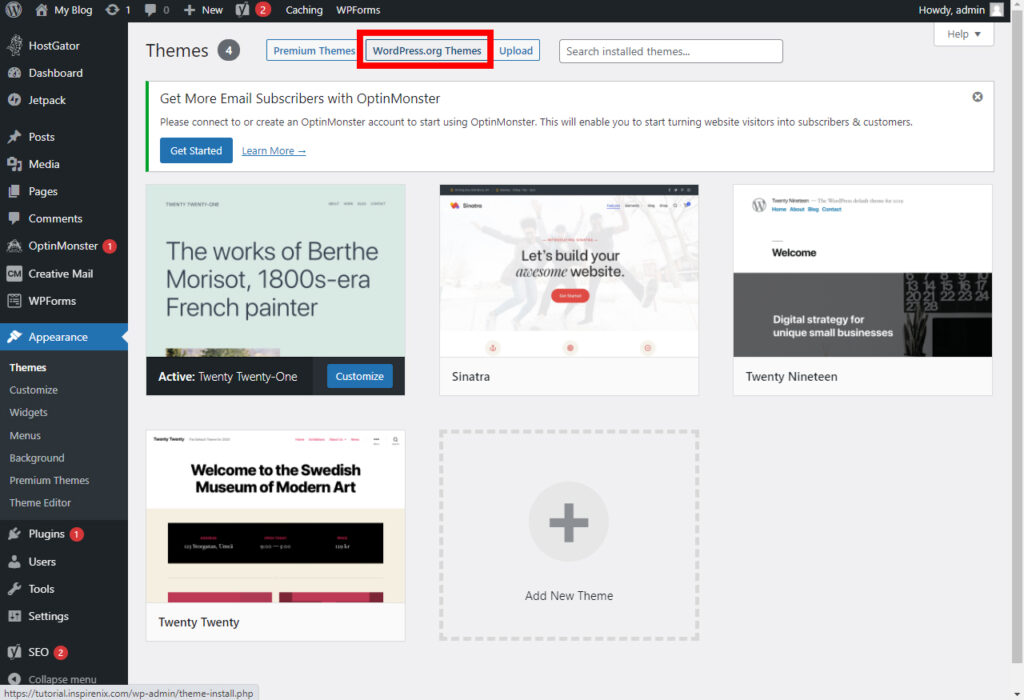1024x700 pixels.
Task: Click the Themes count badge showing 4
Action: coord(229,50)
